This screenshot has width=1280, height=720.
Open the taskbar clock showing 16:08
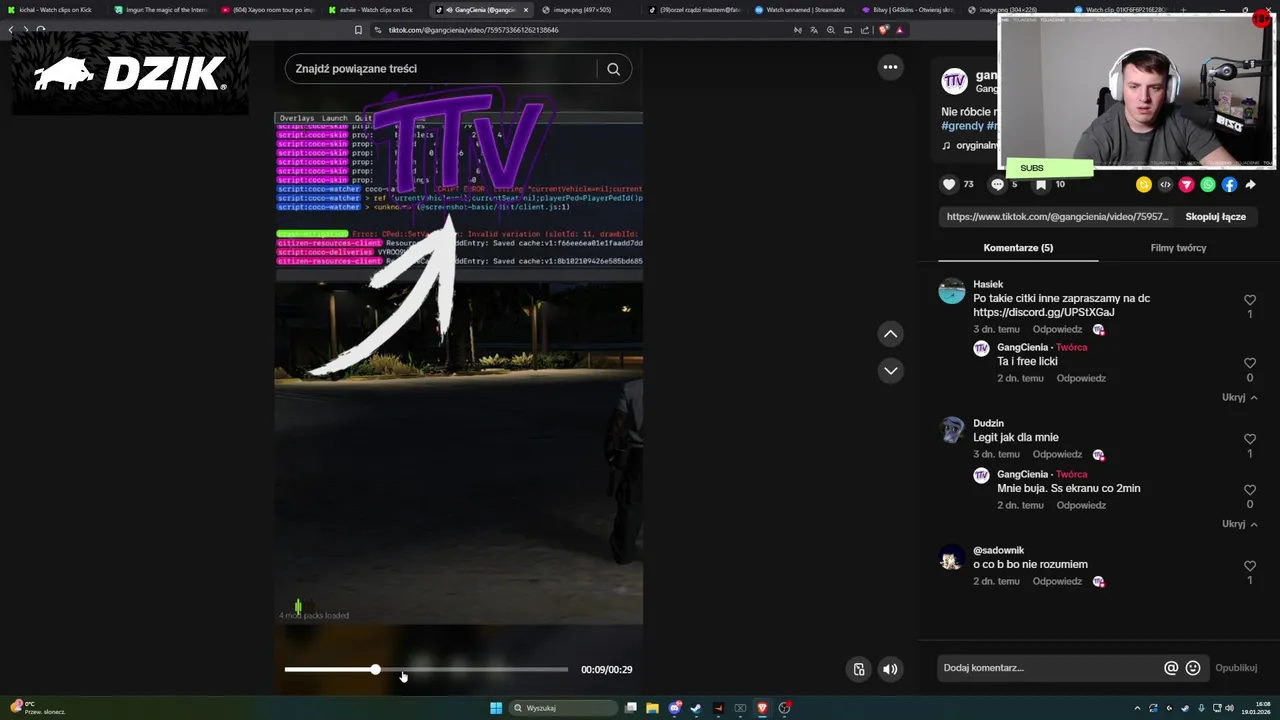click(x=1255, y=708)
